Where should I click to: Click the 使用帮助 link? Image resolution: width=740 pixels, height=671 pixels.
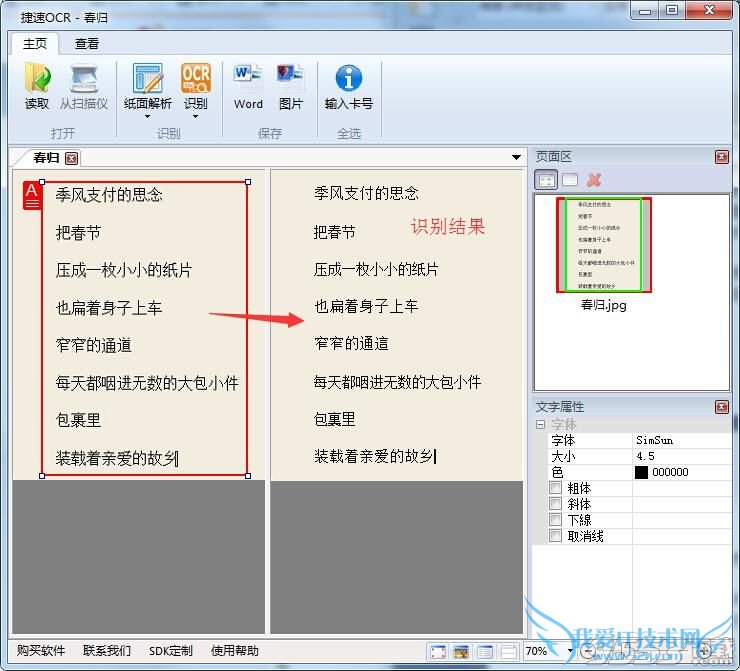(x=235, y=651)
